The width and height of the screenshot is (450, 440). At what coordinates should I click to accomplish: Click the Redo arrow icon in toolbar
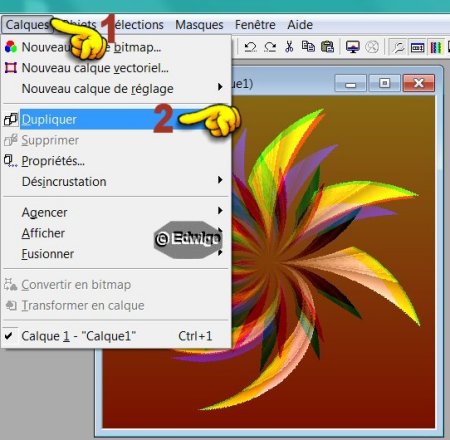(270, 47)
